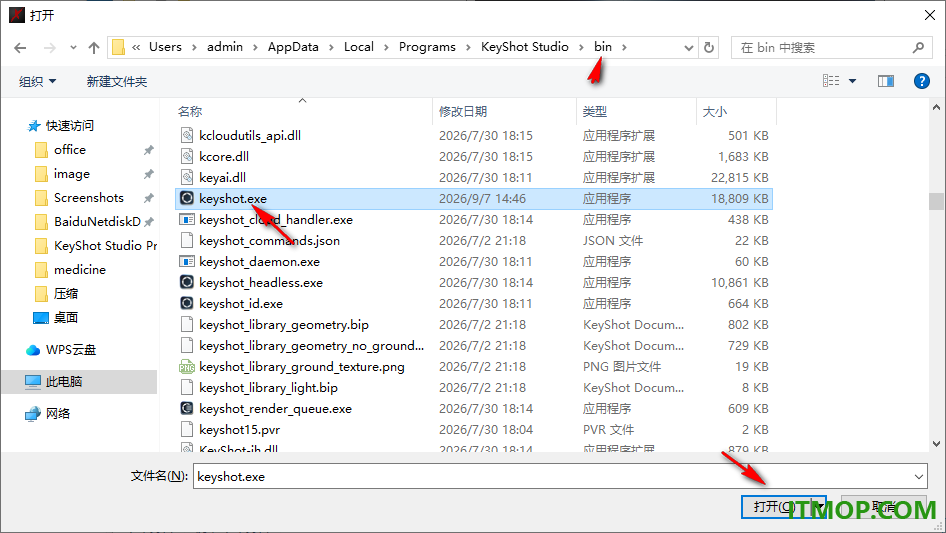
Task: Select kcore.dll file
Action: point(224,156)
